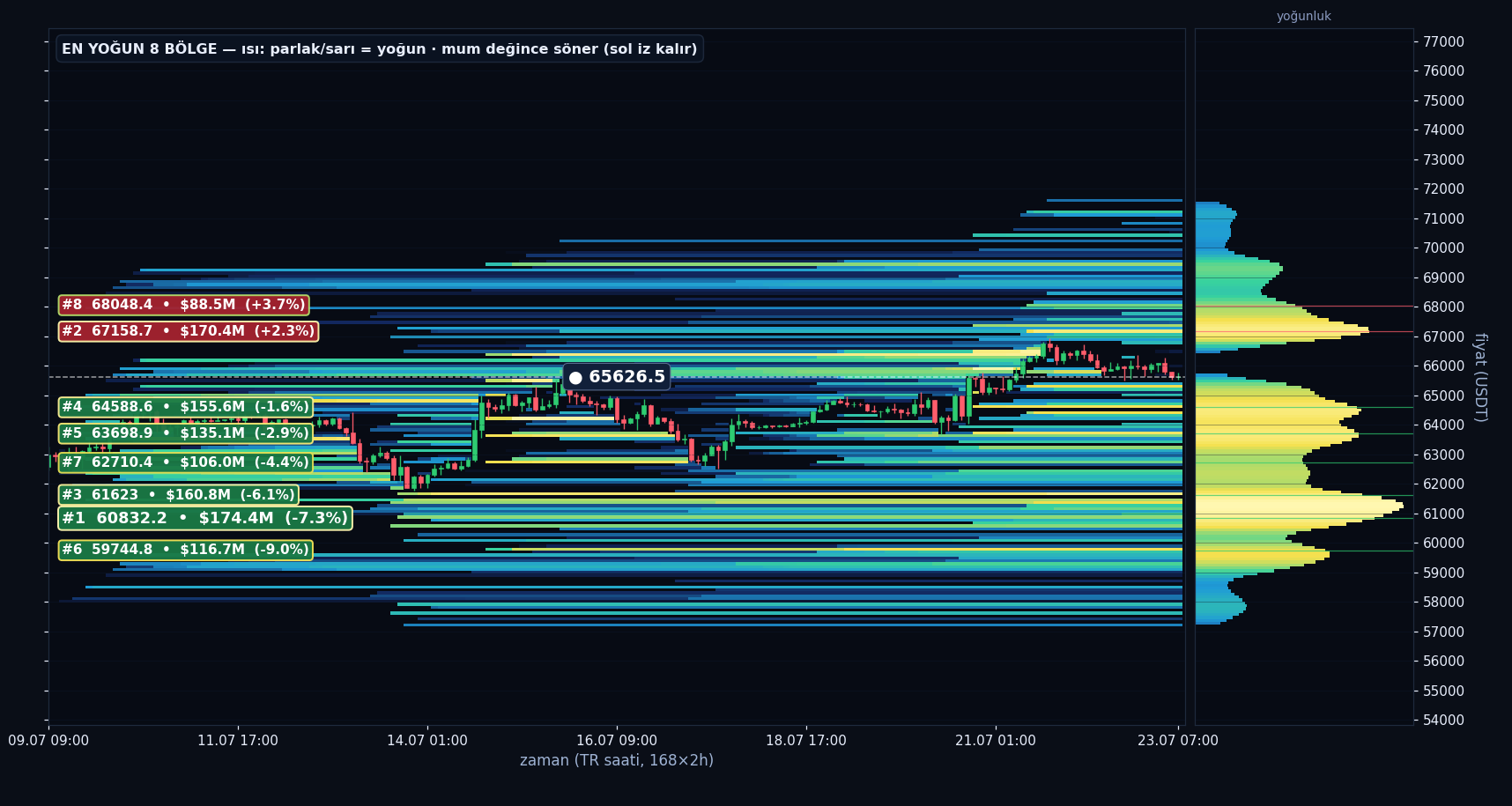The height and width of the screenshot is (806, 1512).
Task: Click the zaman (TR saati) axis title
Action: 617,760
